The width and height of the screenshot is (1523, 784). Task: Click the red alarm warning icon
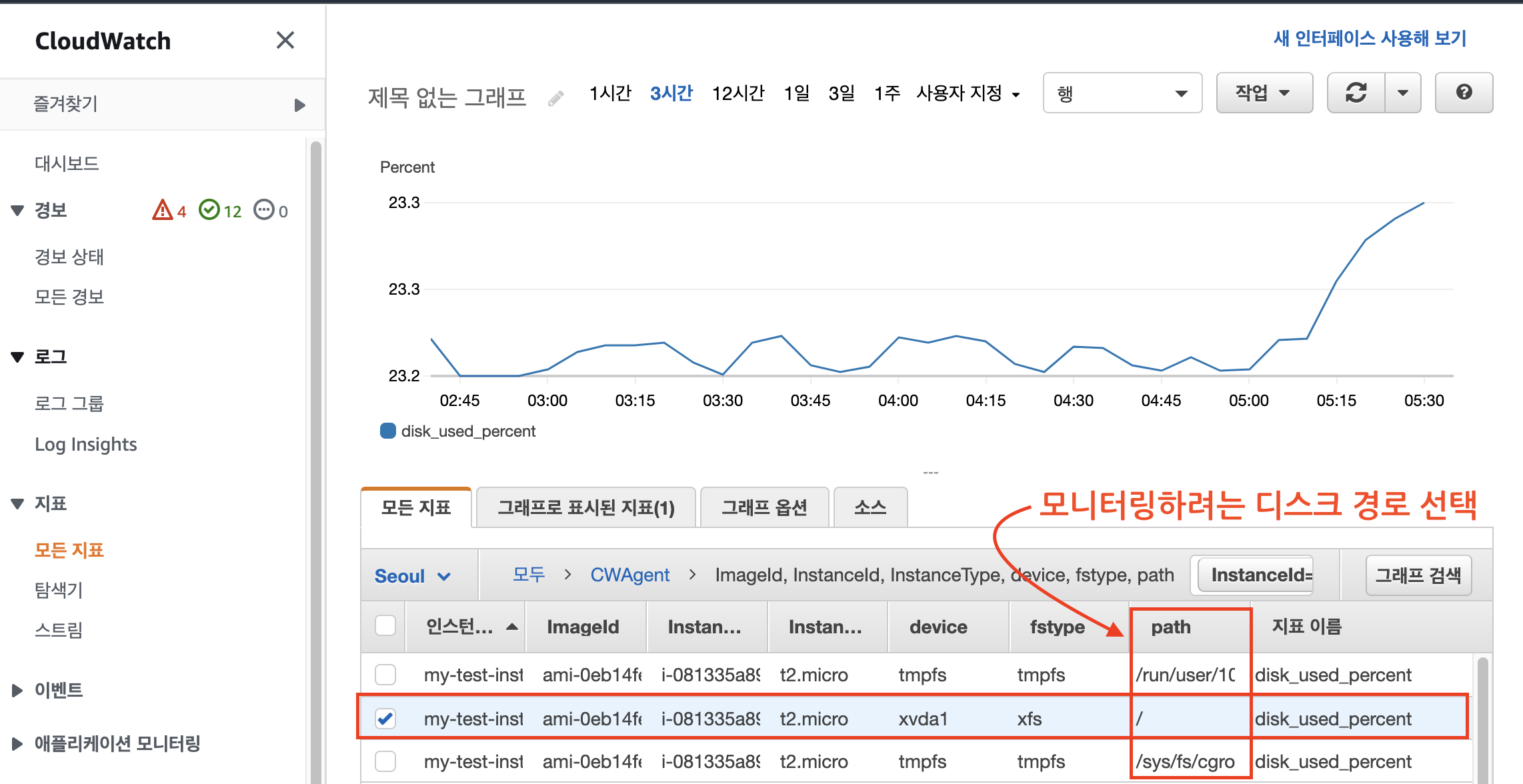pyautogui.click(x=162, y=211)
